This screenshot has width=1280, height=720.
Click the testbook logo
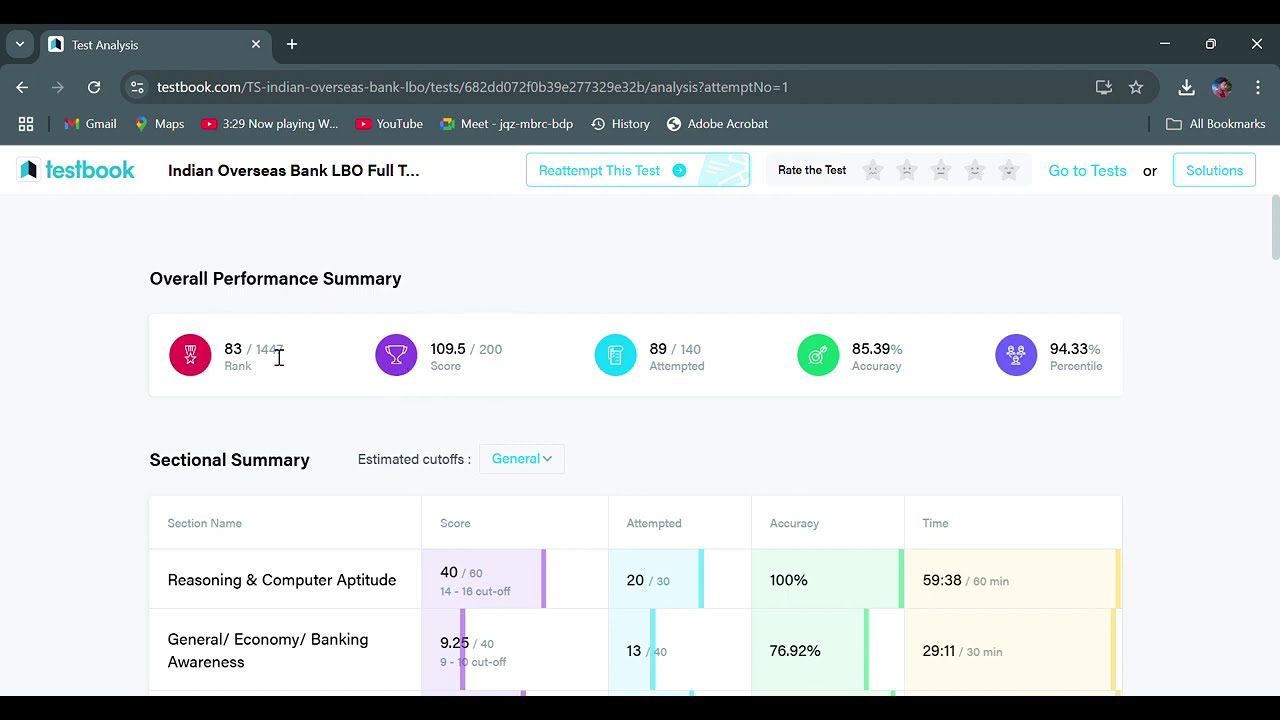coord(76,170)
